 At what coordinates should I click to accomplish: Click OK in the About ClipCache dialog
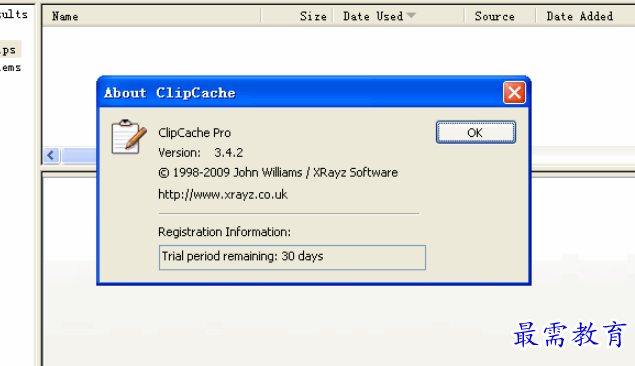475,132
